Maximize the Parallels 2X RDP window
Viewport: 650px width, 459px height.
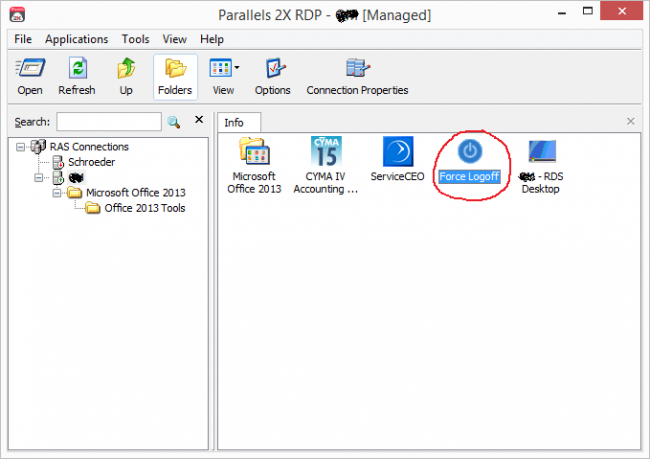click(588, 11)
